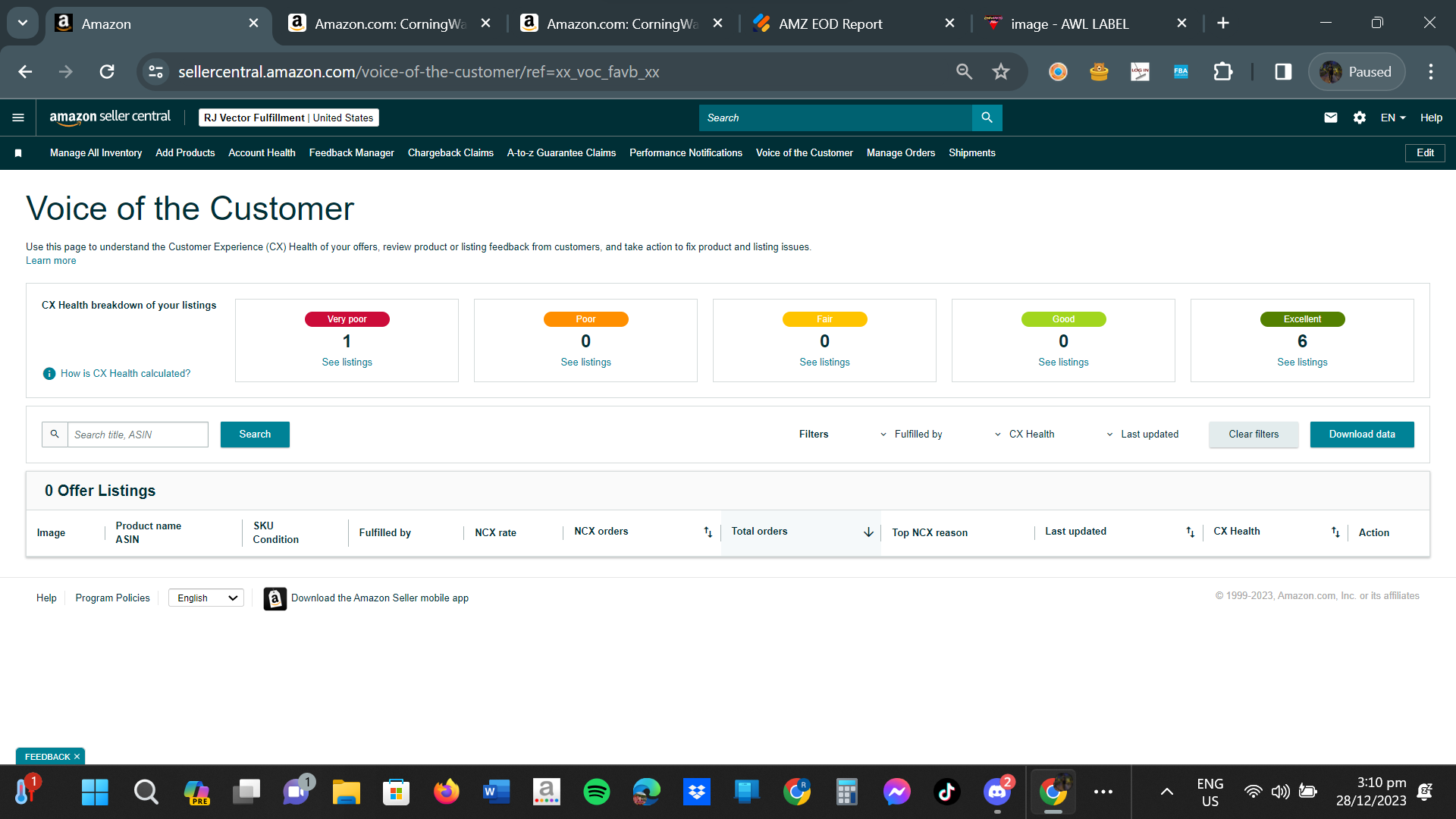Open Feedback Manager menu item
1456x819 pixels.
click(352, 153)
